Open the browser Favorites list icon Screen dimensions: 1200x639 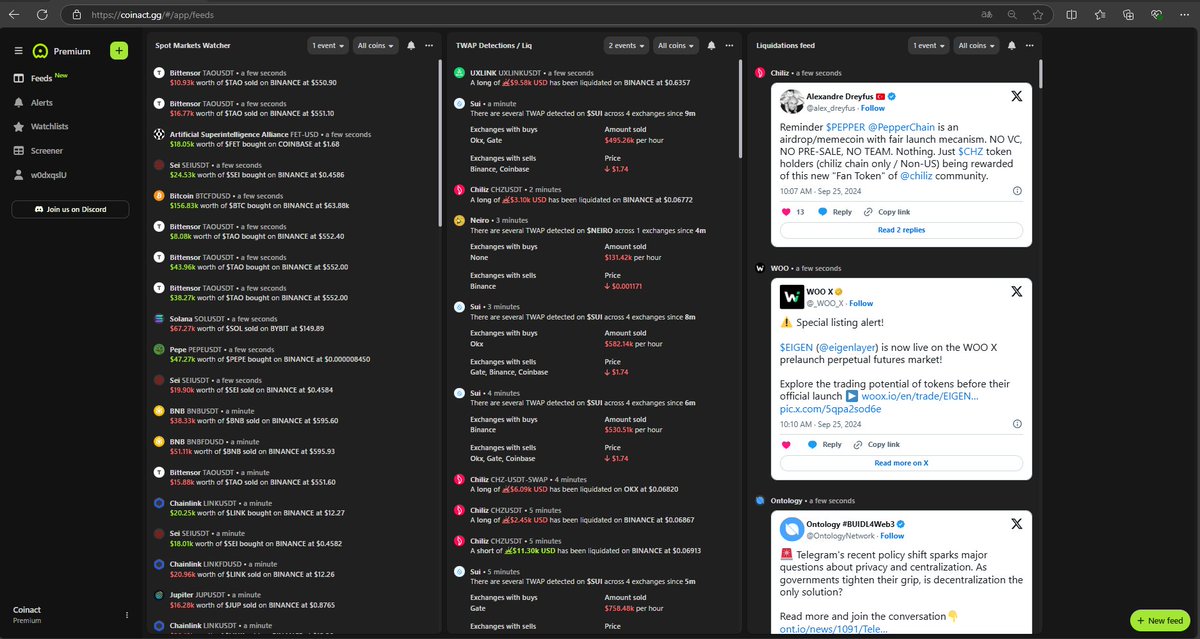1101,15
